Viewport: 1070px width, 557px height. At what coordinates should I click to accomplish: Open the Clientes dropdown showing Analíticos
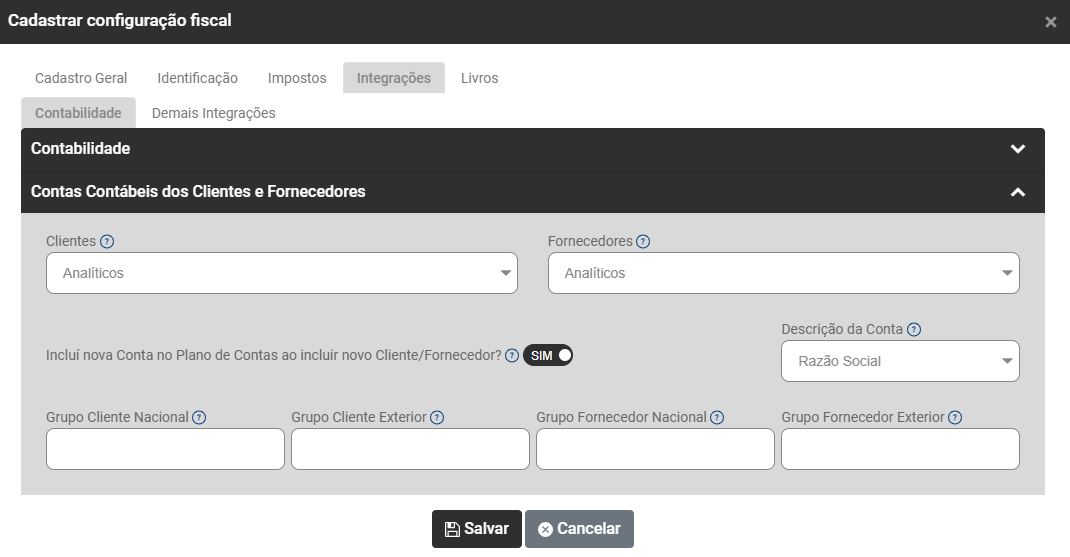point(282,273)
